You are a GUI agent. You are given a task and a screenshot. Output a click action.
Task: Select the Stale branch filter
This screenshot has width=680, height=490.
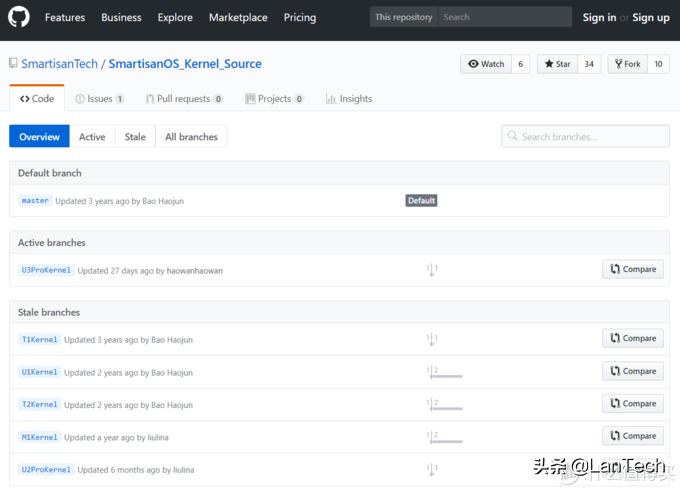135,137
